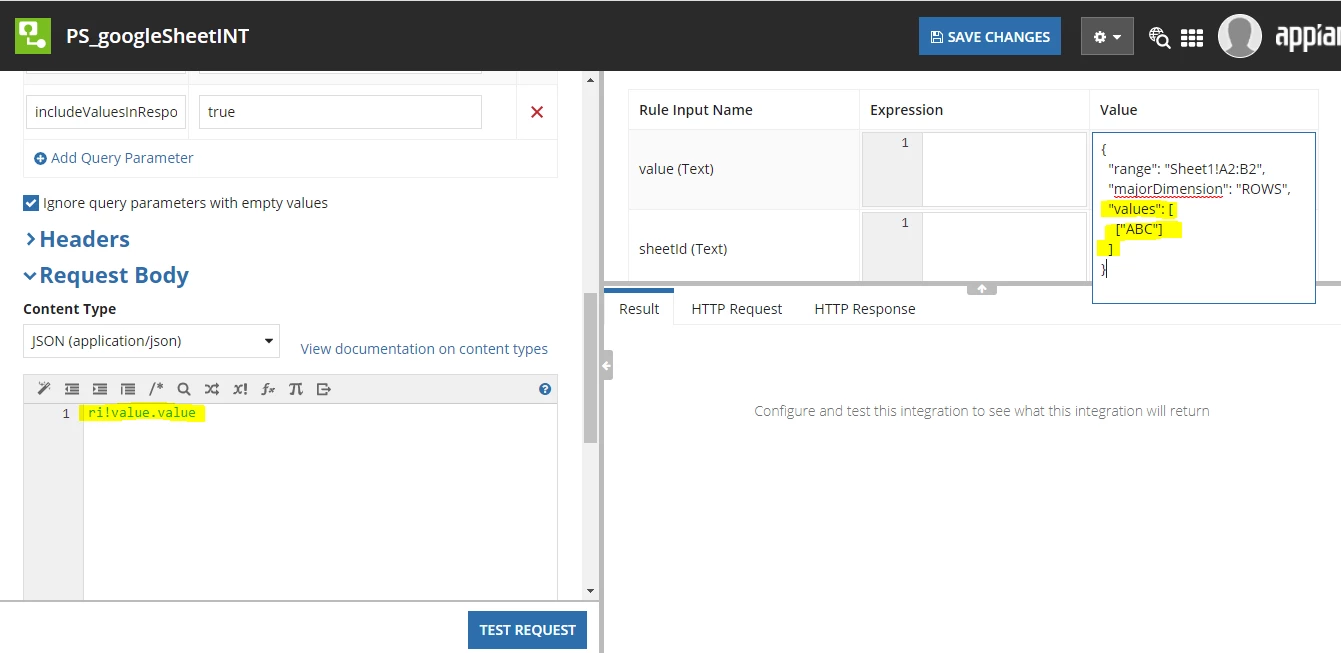Open the gear settings dropdown menu
Image resolution: width=1341 pixels, height=653 pixels.
click(x=1107, y=37)
